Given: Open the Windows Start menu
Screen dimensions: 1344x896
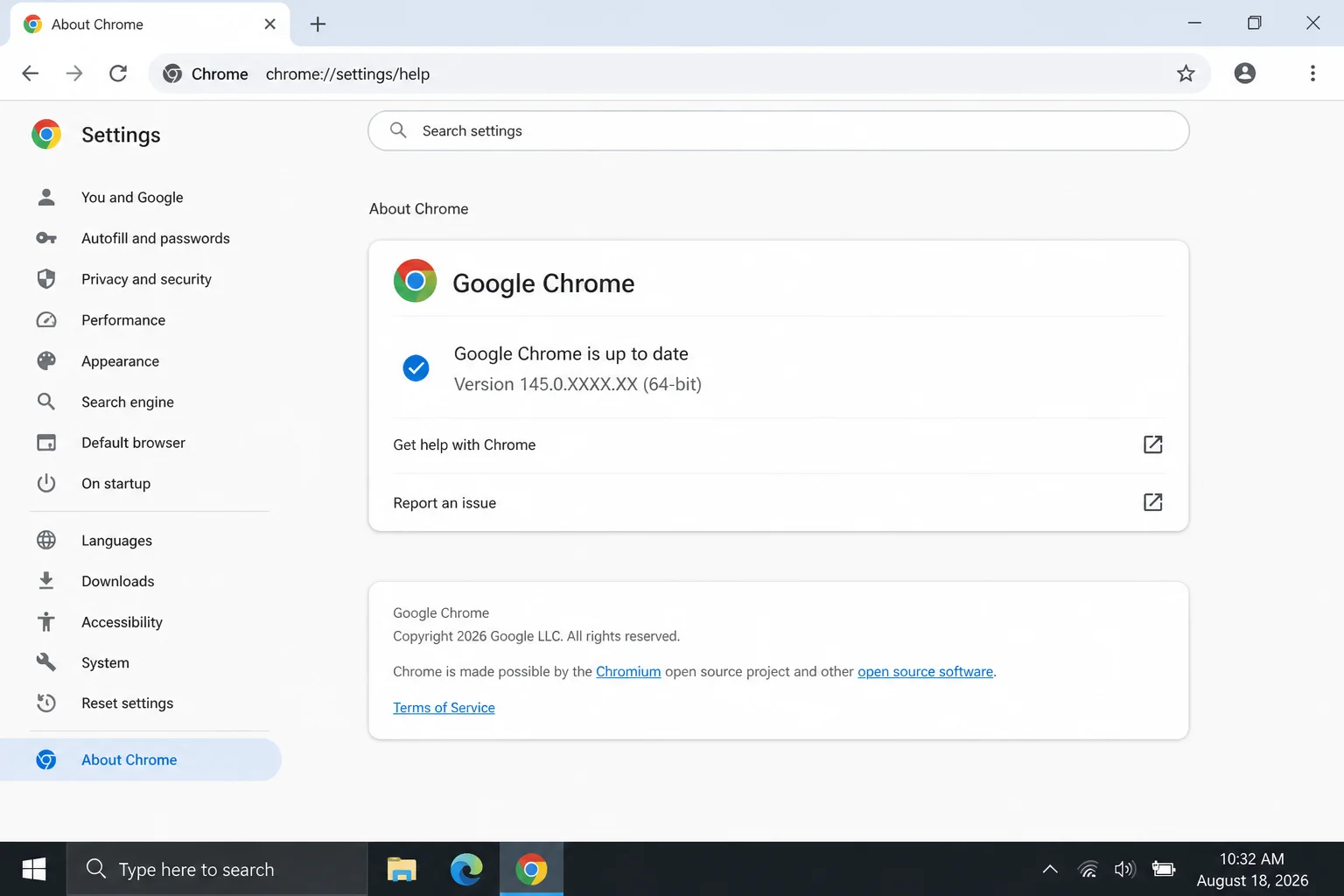Looking at the screenshot, I should tap(33, 869).
